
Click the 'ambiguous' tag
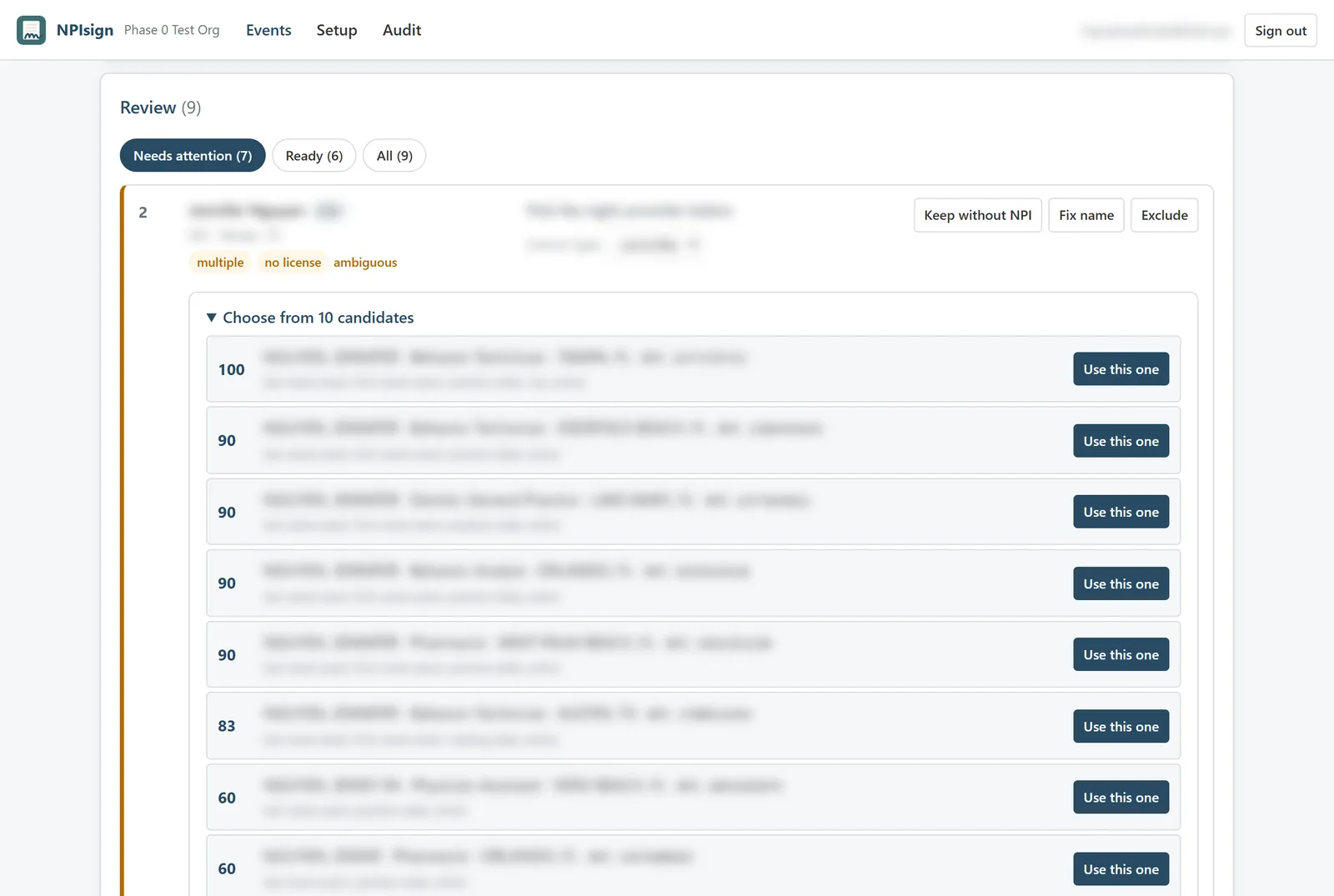tap(365, 263)
